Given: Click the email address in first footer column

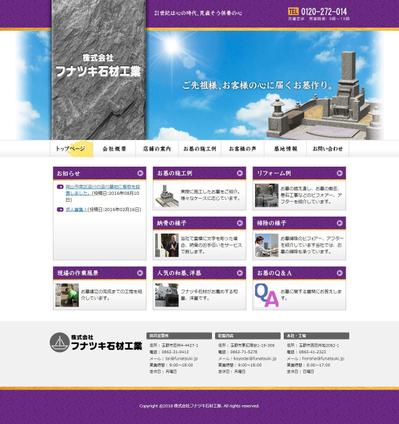Looking at the screenshot, I should pos(182,358).
